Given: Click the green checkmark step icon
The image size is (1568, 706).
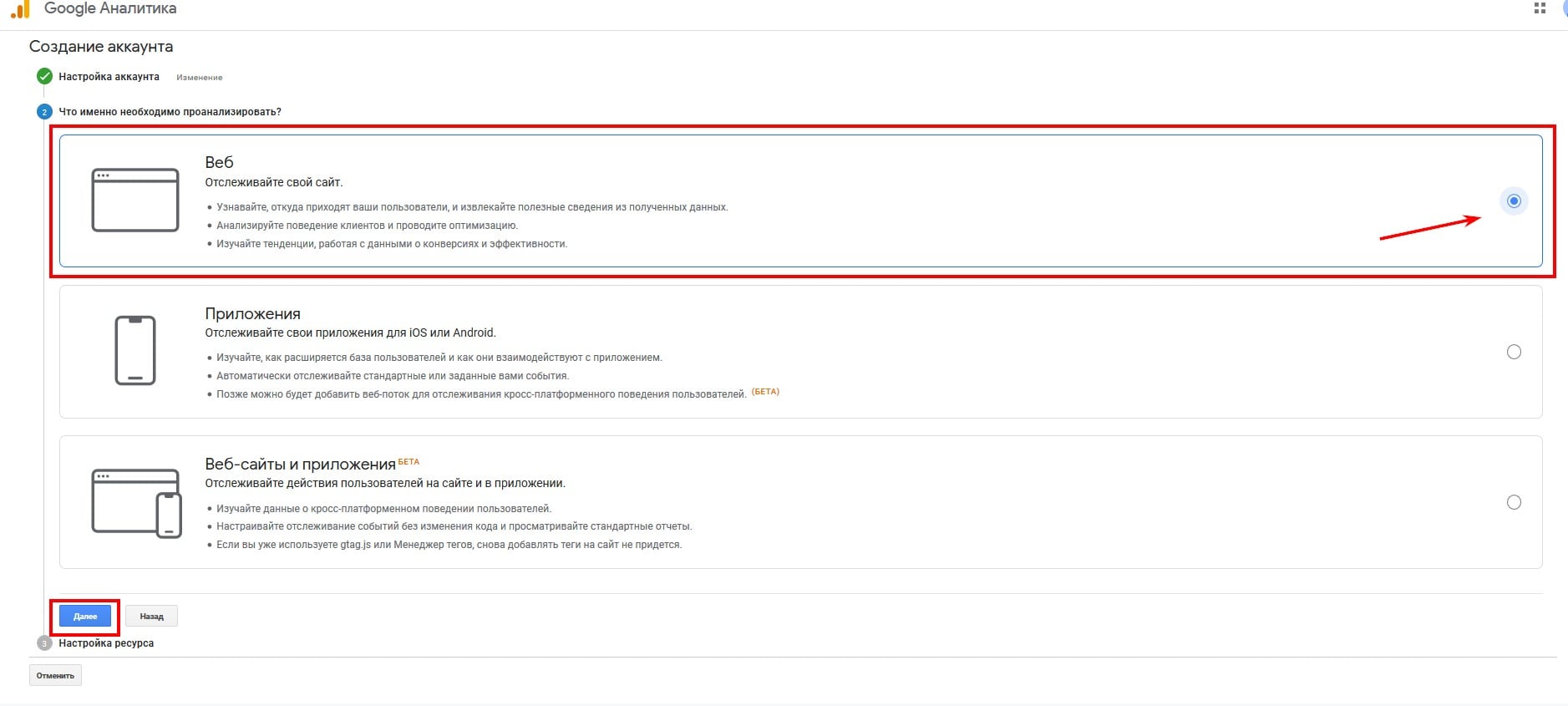Looking at the screenshot, I should (x=44, y=77).
